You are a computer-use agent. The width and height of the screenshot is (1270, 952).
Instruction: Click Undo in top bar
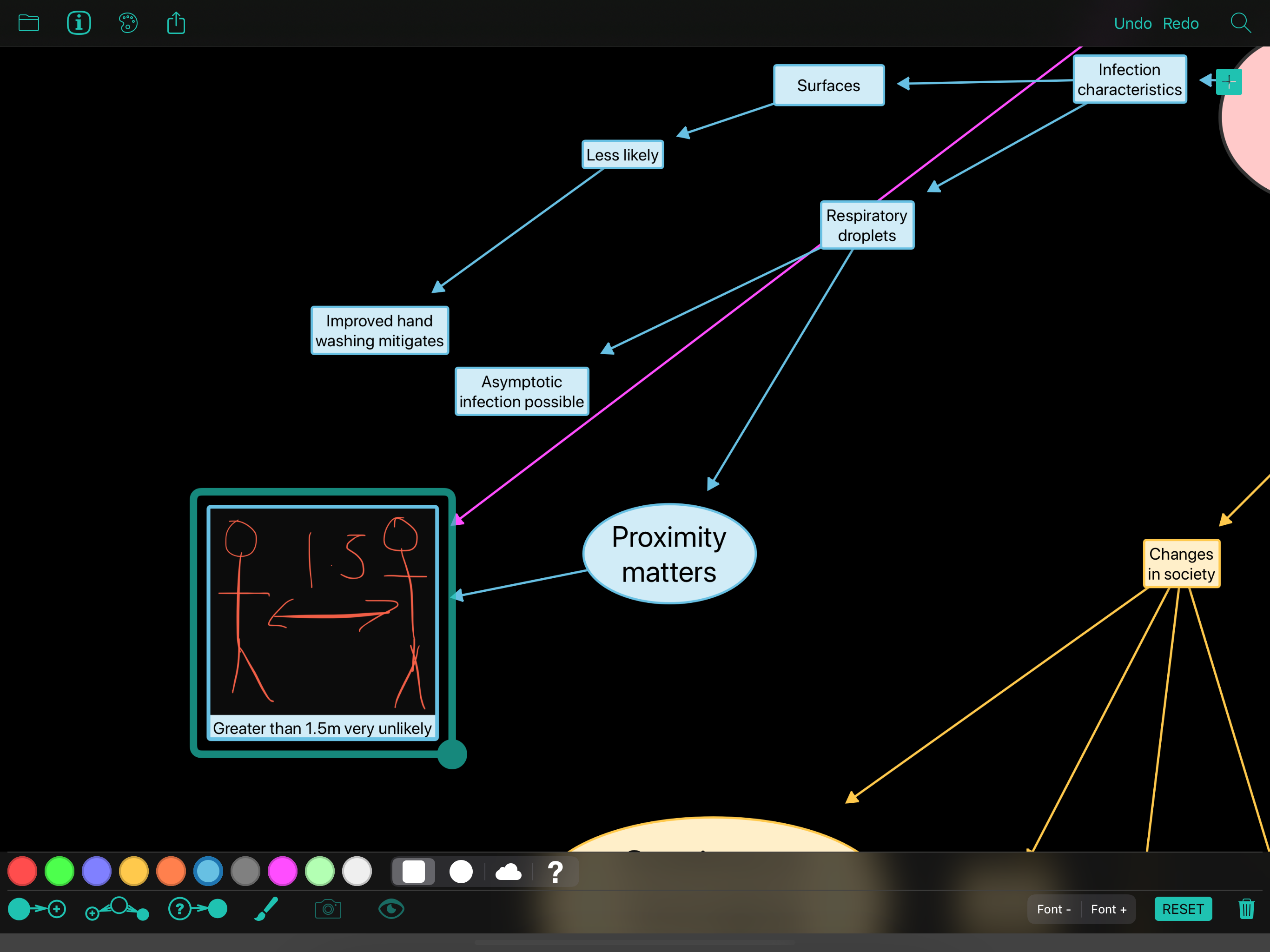click(x=1132, y=24)
